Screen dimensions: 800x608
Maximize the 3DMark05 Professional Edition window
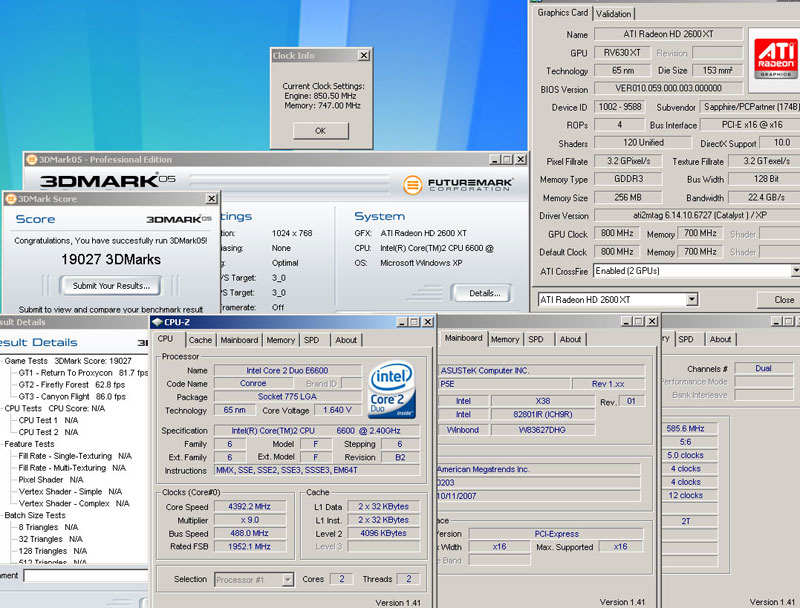coord(507,160)
